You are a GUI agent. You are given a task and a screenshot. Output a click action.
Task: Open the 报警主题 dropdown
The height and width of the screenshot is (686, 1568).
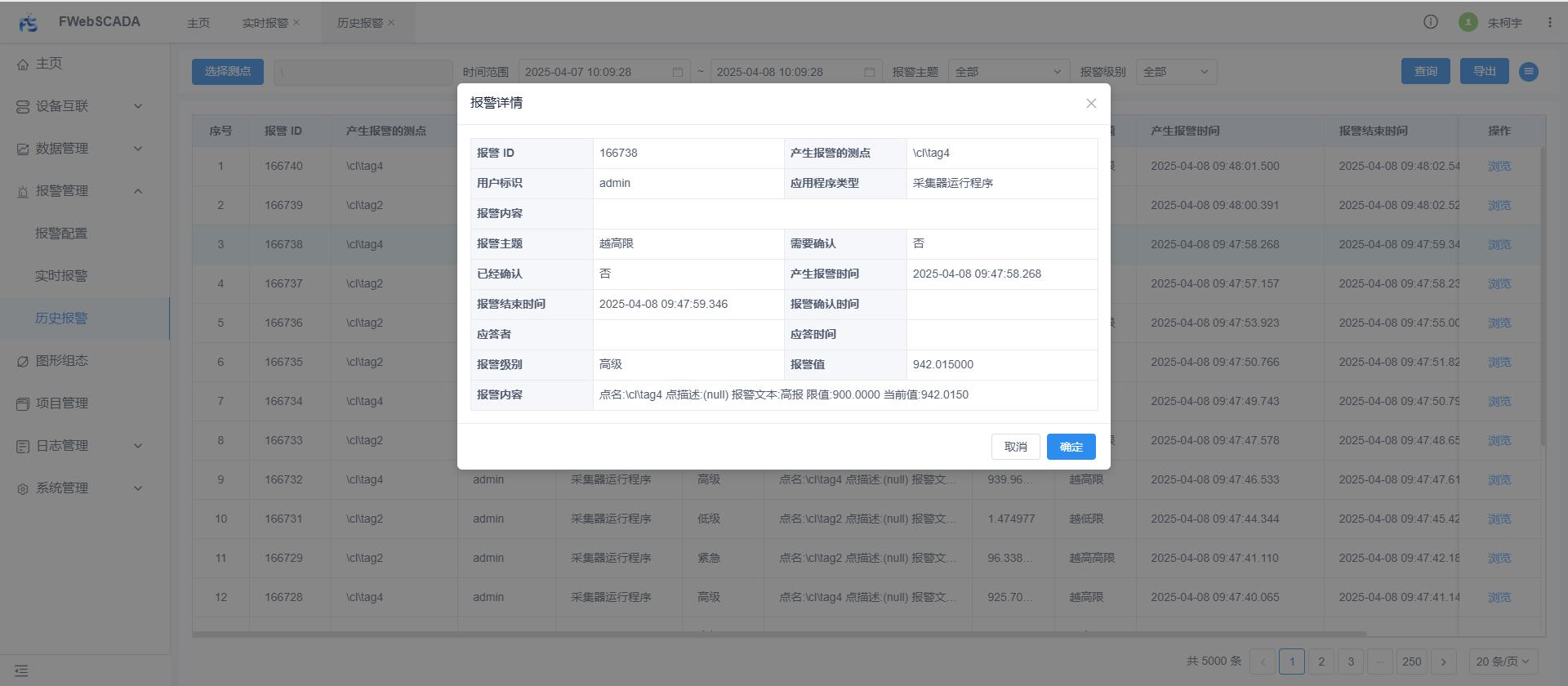[1009, 72]
